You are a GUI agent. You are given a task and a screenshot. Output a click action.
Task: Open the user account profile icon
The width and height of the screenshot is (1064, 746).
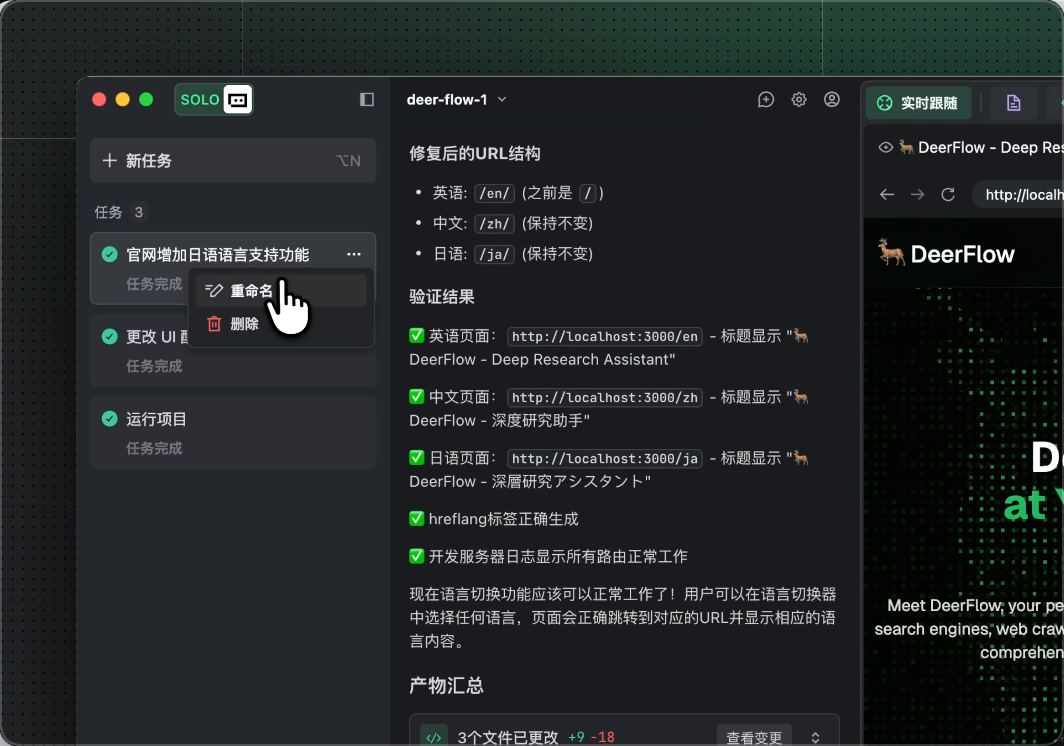(x=831, y=100)
